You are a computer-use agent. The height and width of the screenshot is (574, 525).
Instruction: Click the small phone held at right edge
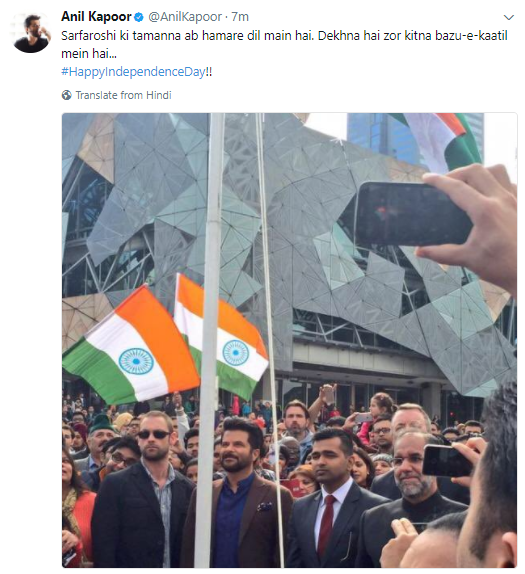pos(447,460)
